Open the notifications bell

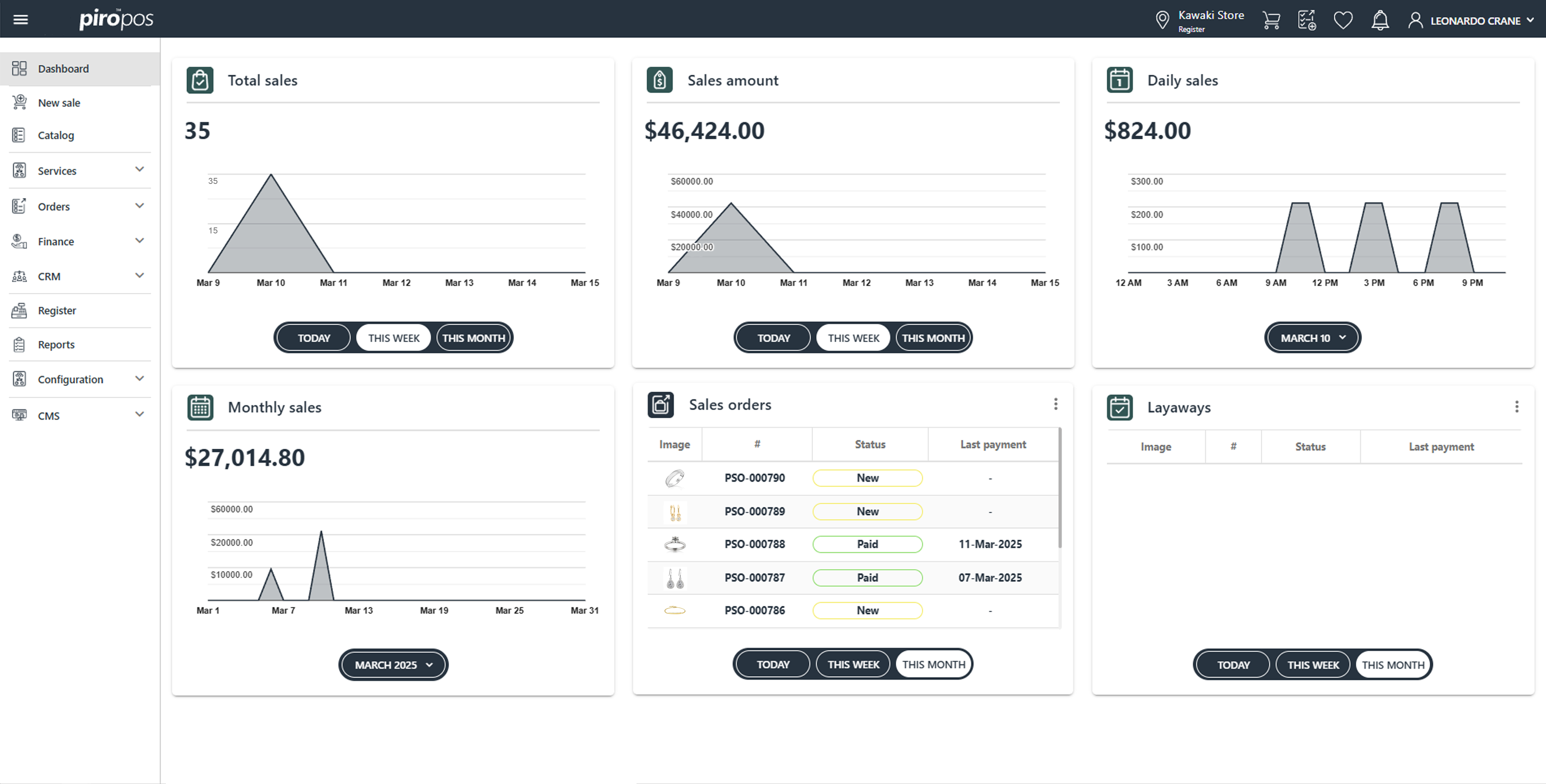(x=1380, y=20)
